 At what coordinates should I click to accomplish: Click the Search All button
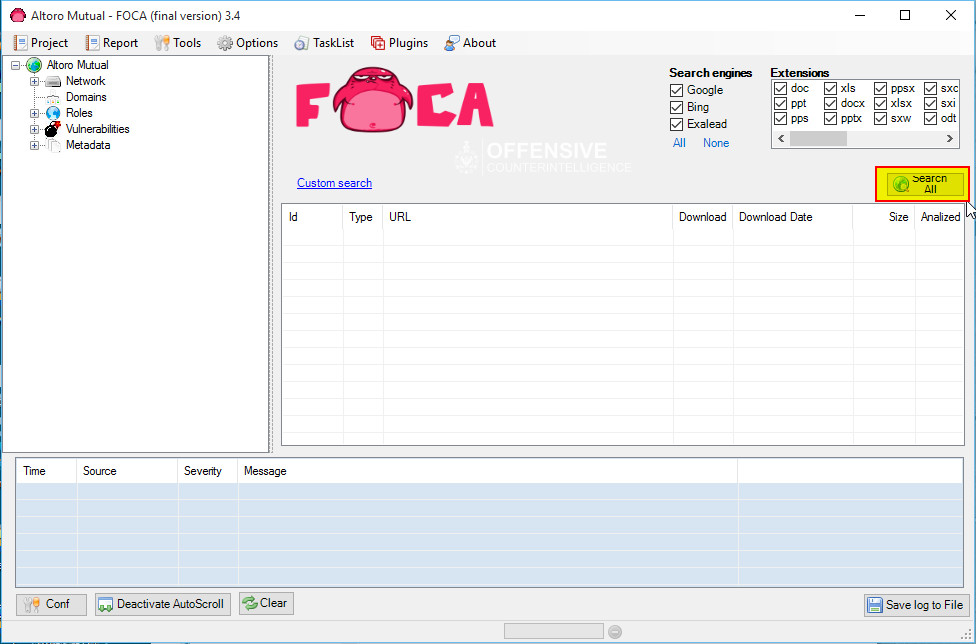(x=925, y=184)
